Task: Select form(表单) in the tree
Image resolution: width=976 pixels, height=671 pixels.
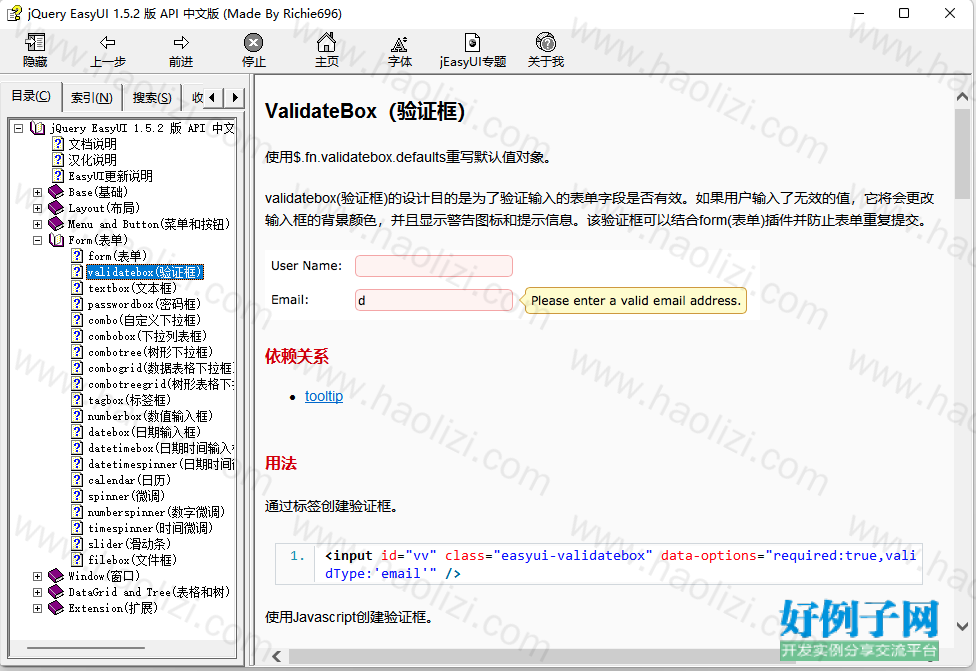Action: coord(117,256)
